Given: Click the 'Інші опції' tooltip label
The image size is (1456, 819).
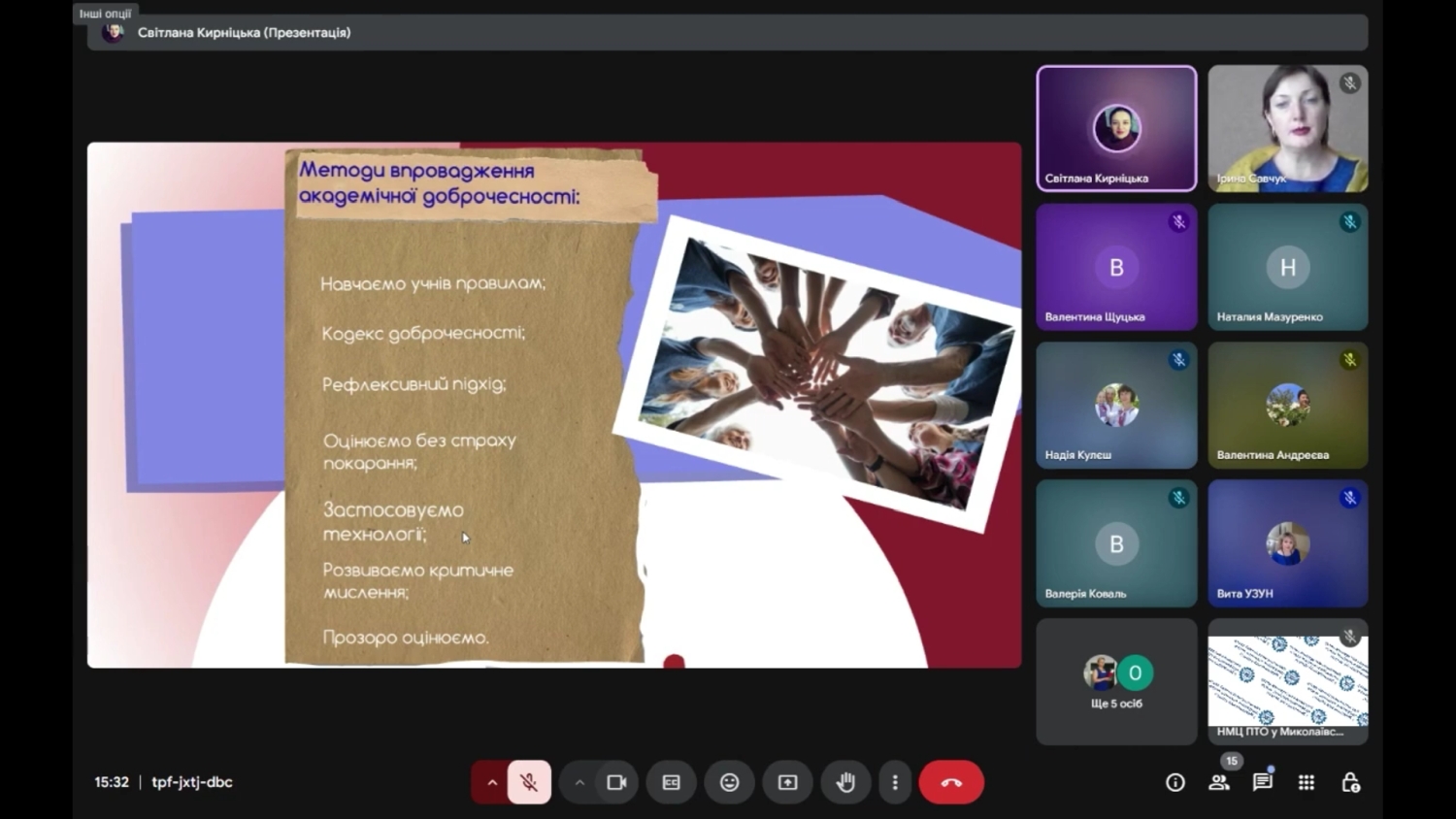Looking at the screenshot, I should click(x=105, y=14).
